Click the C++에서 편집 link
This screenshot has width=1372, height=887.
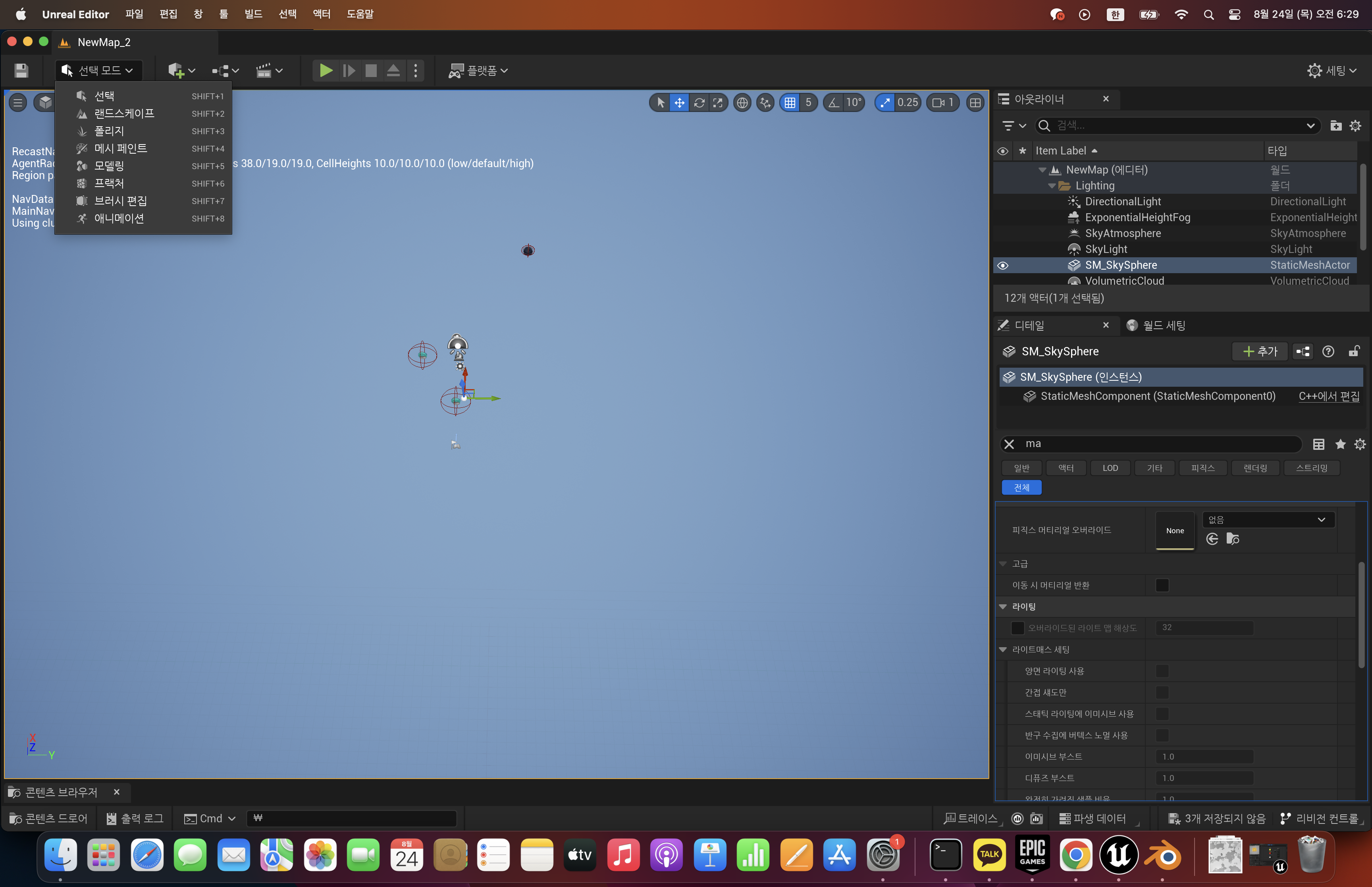(x=1328, y=396)
